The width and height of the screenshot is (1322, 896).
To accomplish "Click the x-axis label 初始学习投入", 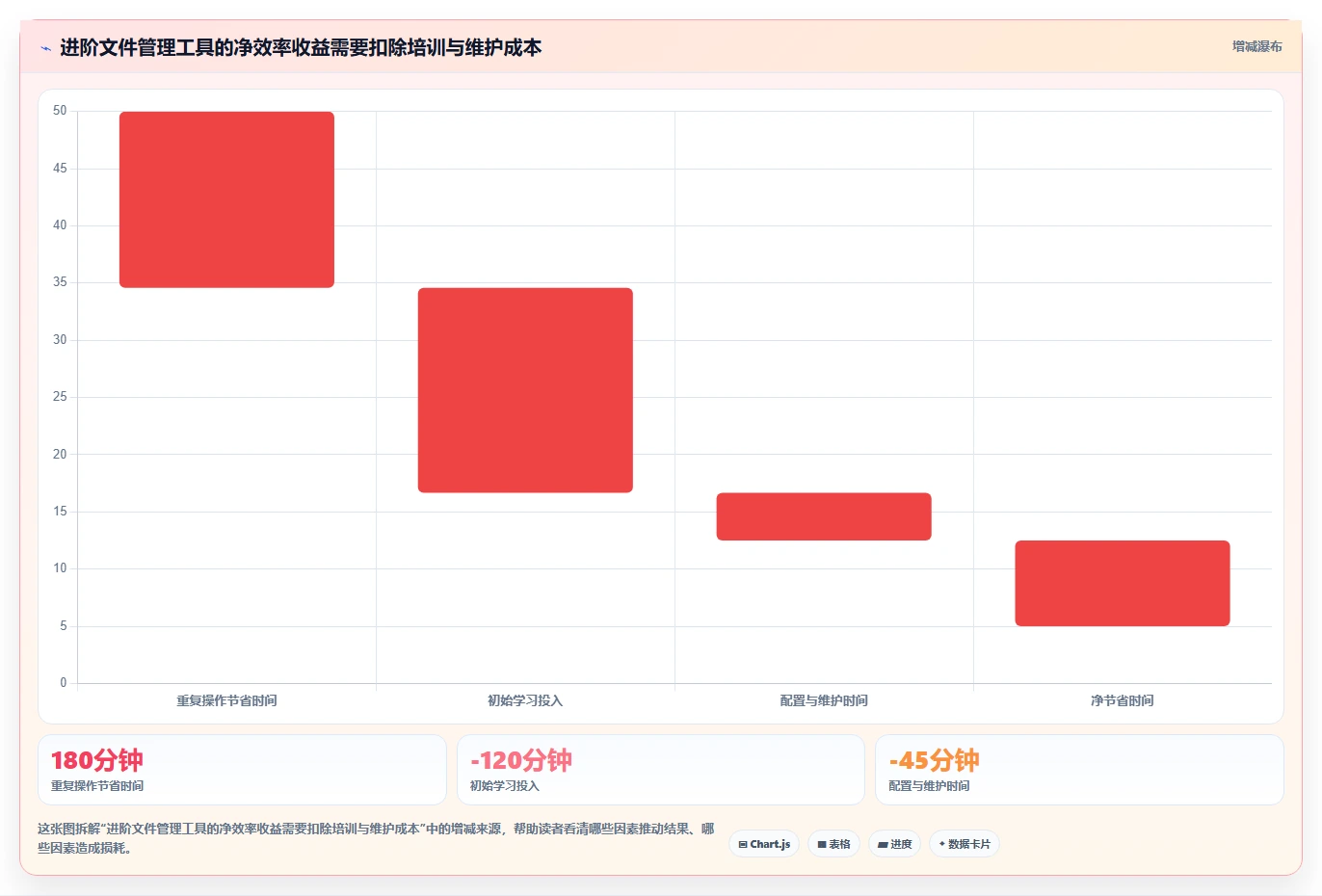I will 525,700.
